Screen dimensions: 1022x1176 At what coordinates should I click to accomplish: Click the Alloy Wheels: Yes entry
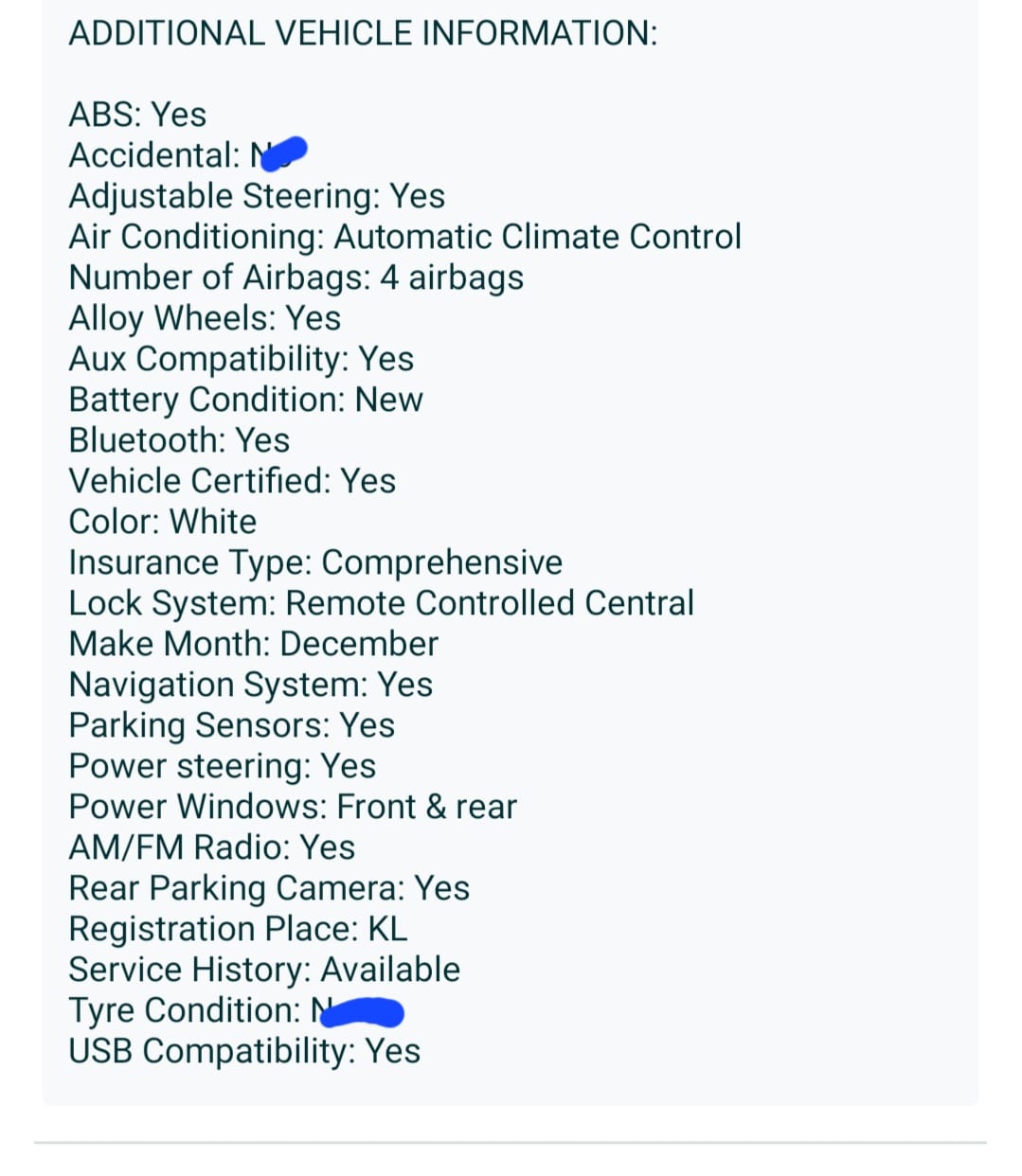point(205,318)
